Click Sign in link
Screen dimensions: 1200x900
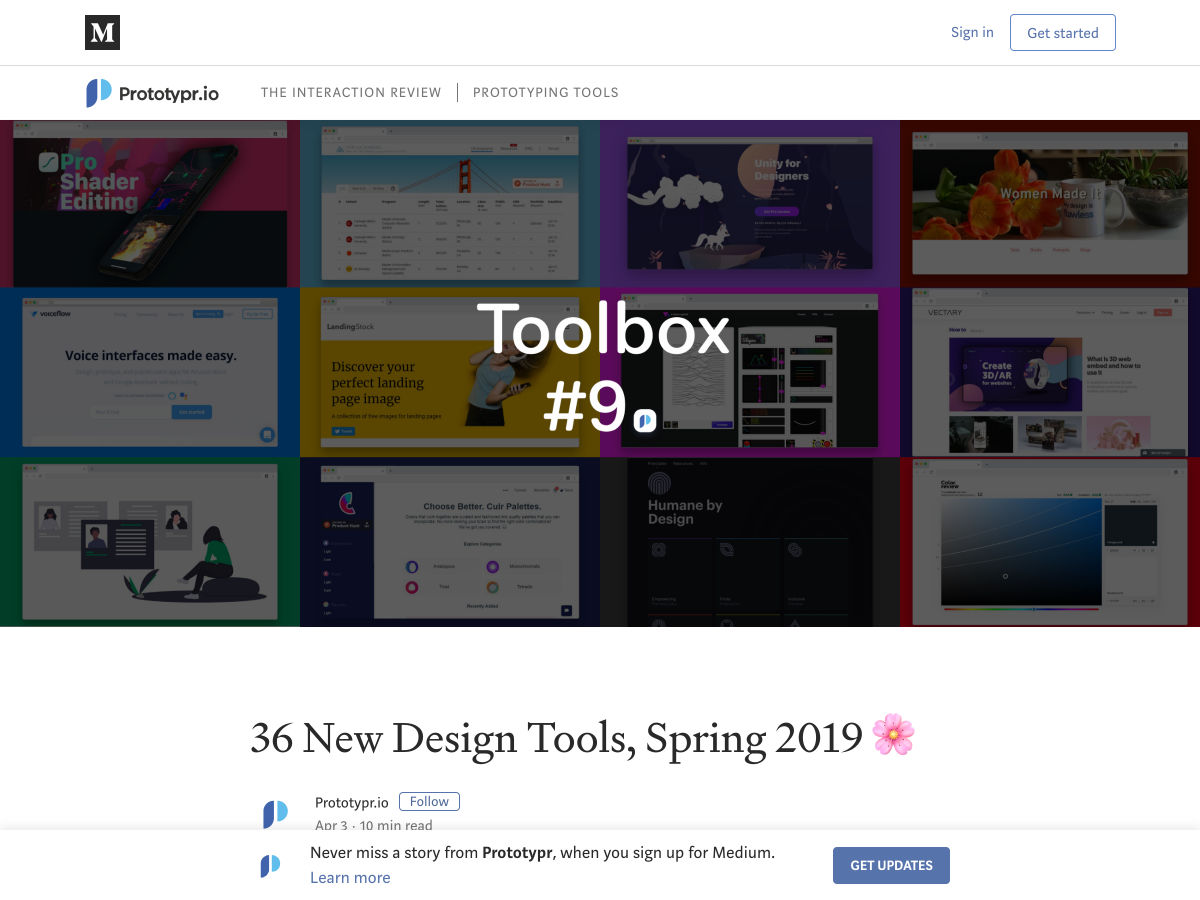click(x=972, y=32)
